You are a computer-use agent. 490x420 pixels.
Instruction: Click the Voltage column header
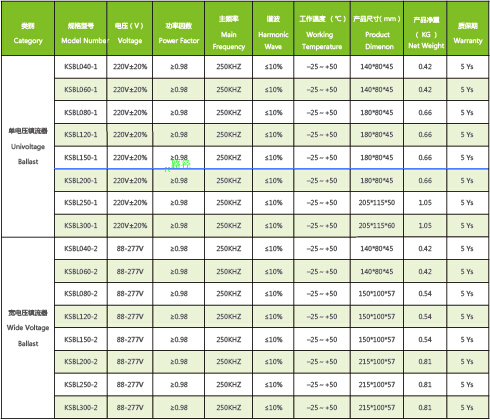(130, 29)
